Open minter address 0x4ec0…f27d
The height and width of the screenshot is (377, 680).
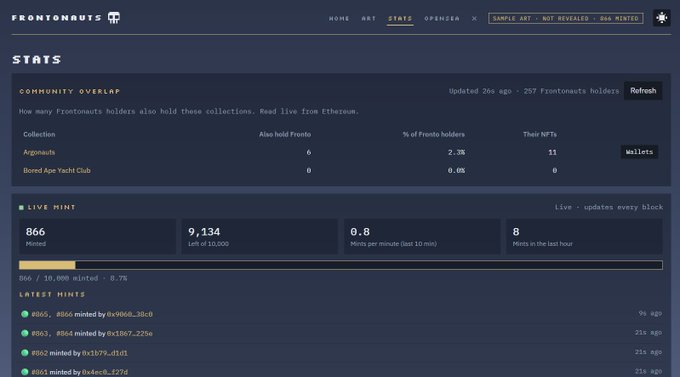pos(105,372)
